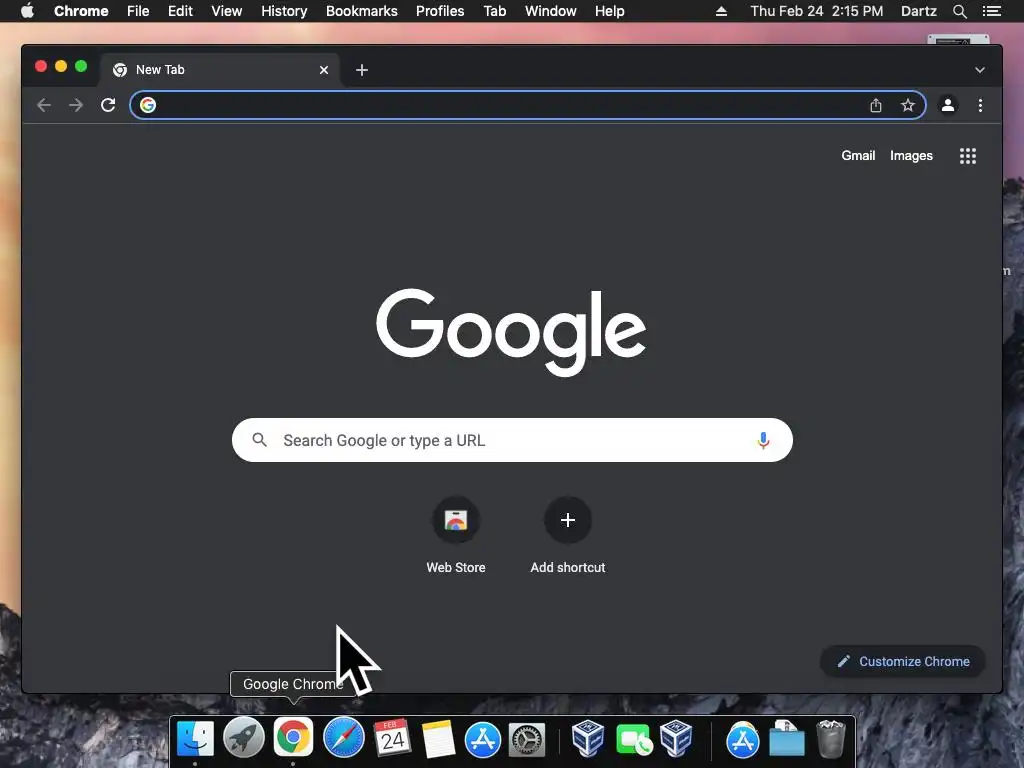Click the Google icon in the address bar
This screenshot has width=1024, height=768.
(148, 105)
